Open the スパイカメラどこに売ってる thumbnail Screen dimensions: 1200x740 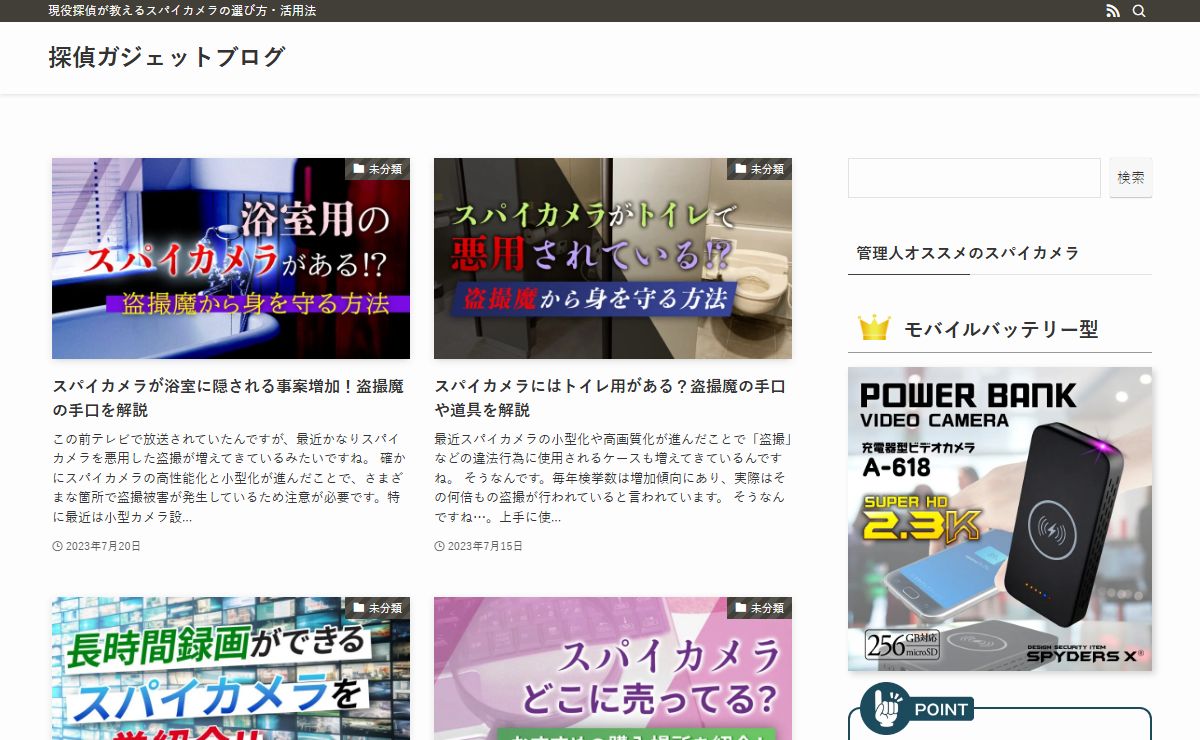pos(613,669)
